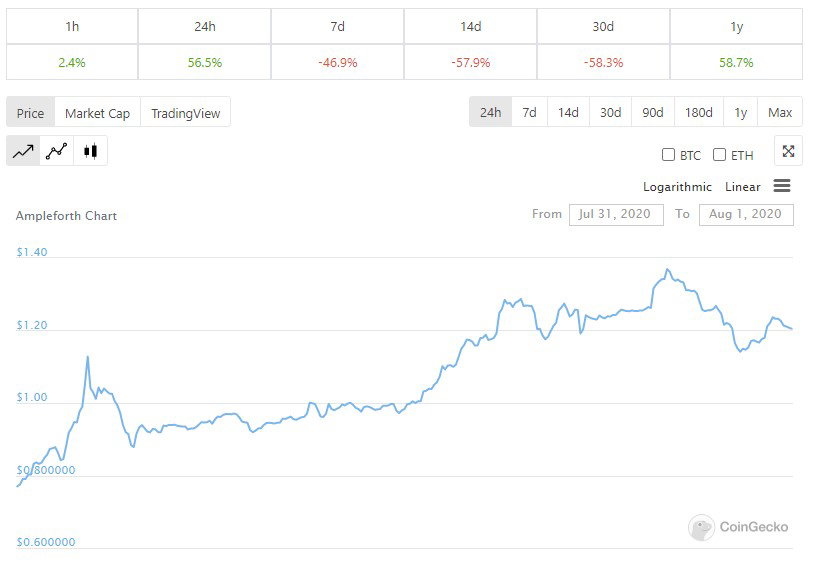813x566 pixels.
Task: Click the $0.600000 axis label
Action: point(46,542)
